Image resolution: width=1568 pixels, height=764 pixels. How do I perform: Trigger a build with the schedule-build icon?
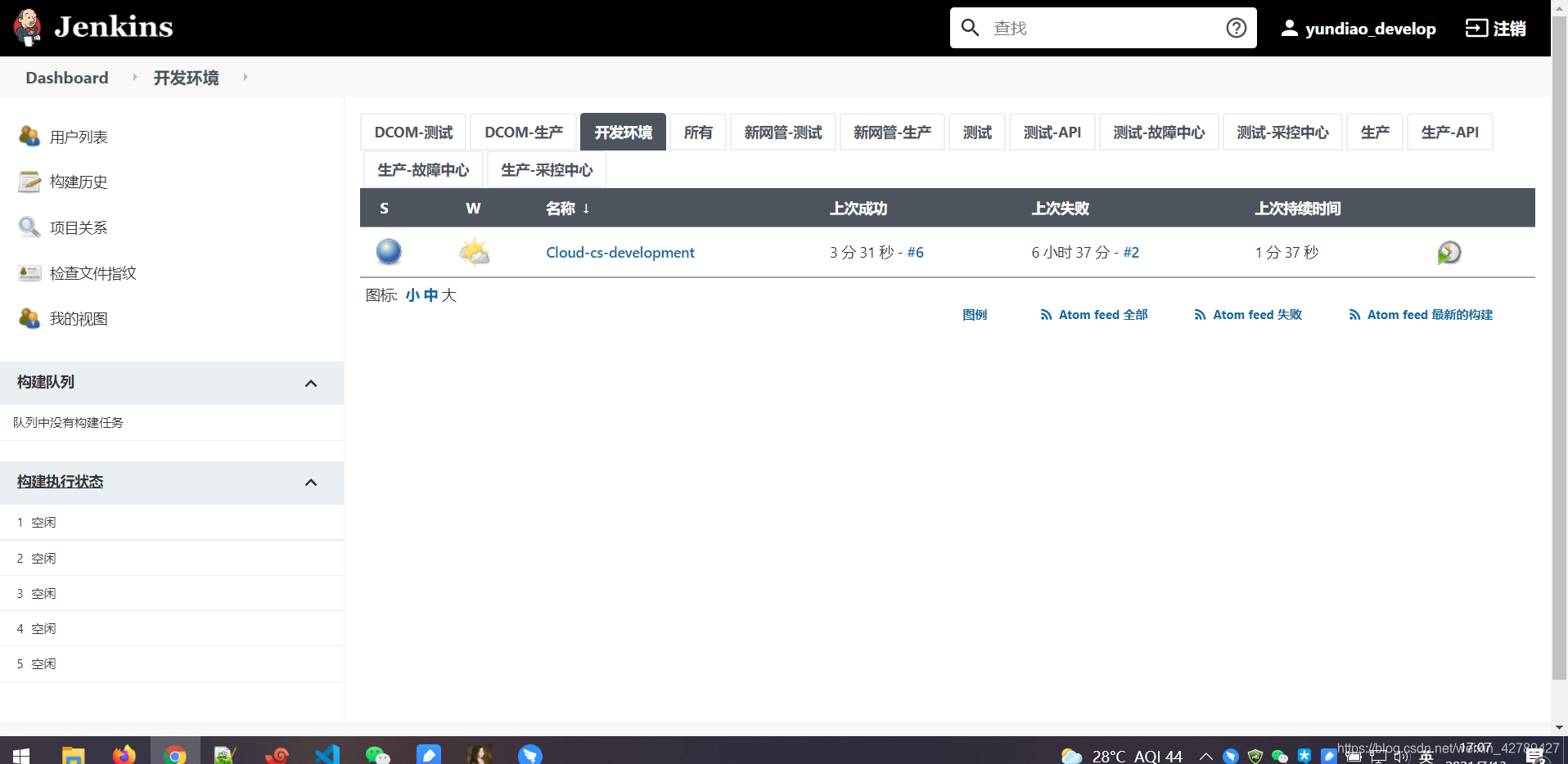click(1449, 252)
